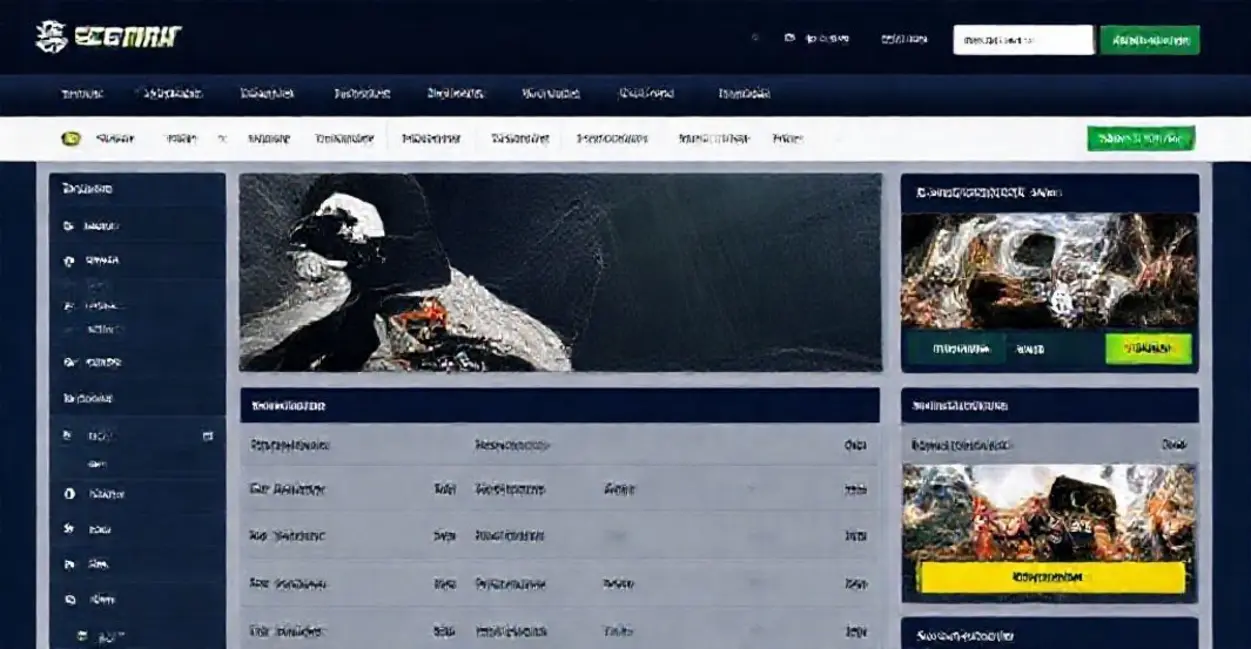Click the site logo in the header
Image resolution: width=1251 pixels, height=649 pixels.
[108, 38]
